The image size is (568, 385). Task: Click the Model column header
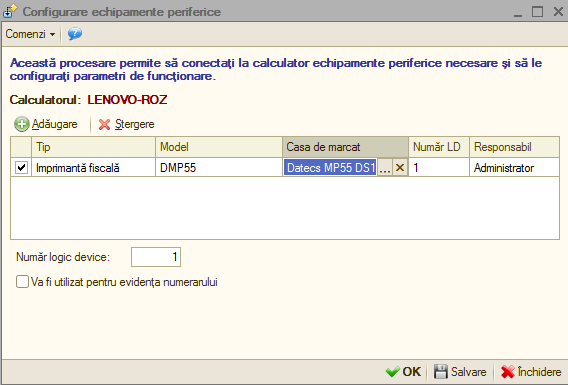click(x=219, y=147)
